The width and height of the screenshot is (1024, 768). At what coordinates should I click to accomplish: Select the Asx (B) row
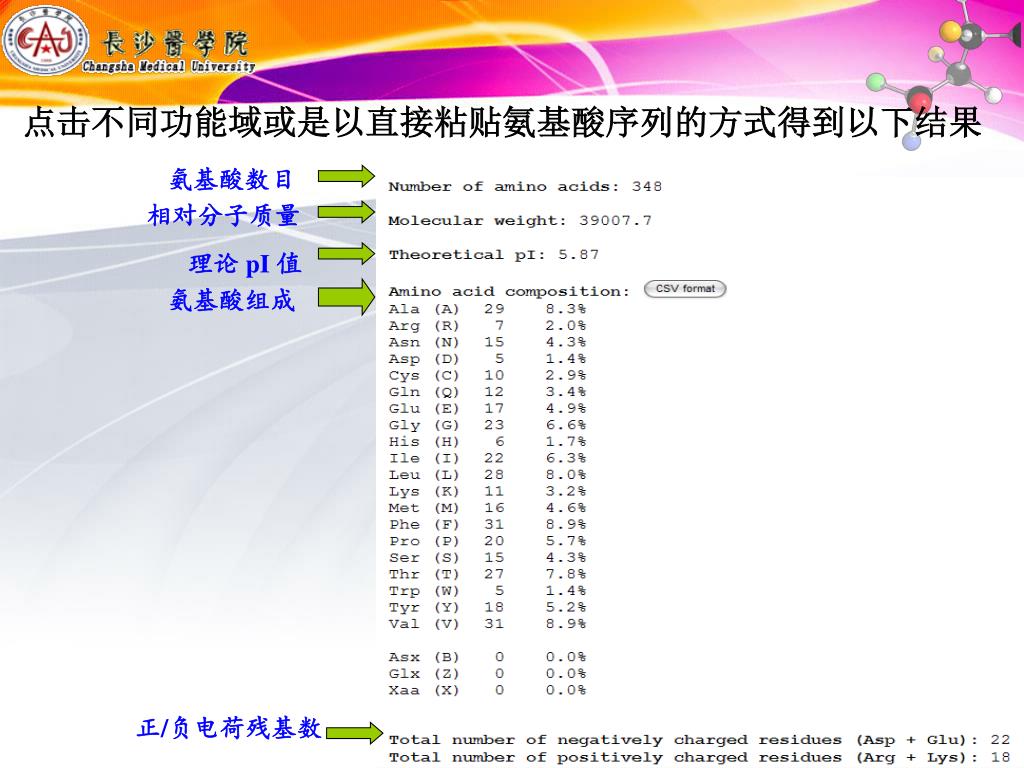tap(487, 657)
